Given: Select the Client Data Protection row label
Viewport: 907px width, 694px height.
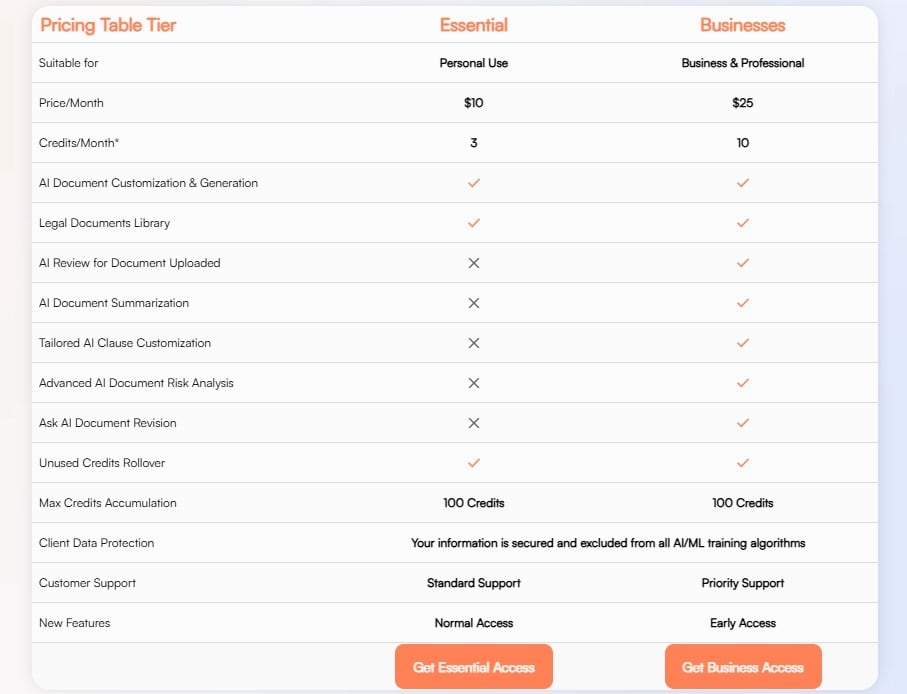Looking at the screenshot, I should [x=96, y=543].
